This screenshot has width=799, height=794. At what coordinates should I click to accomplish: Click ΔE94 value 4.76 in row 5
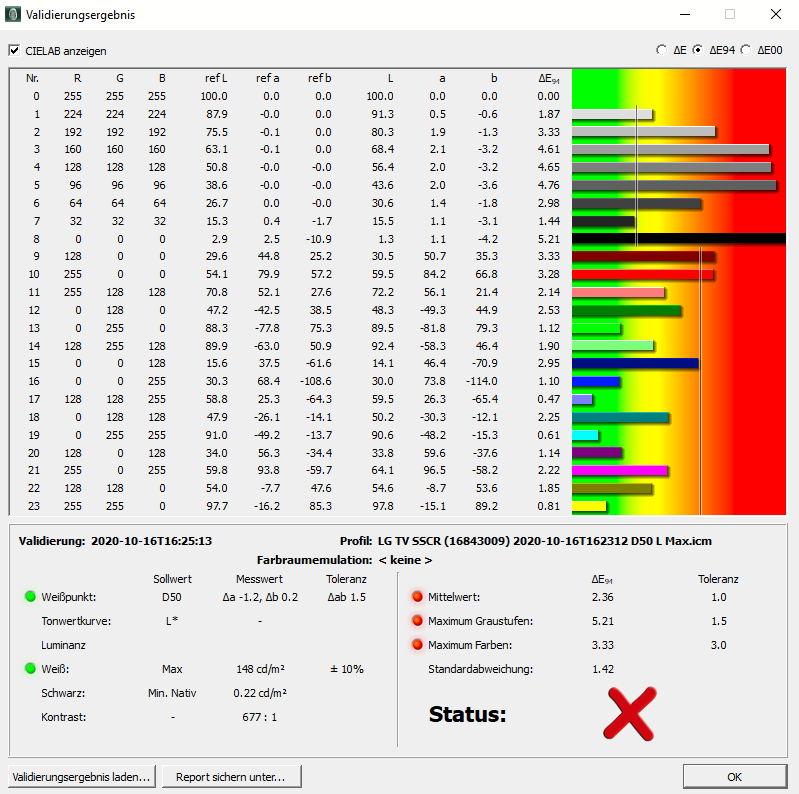point(549,185)
